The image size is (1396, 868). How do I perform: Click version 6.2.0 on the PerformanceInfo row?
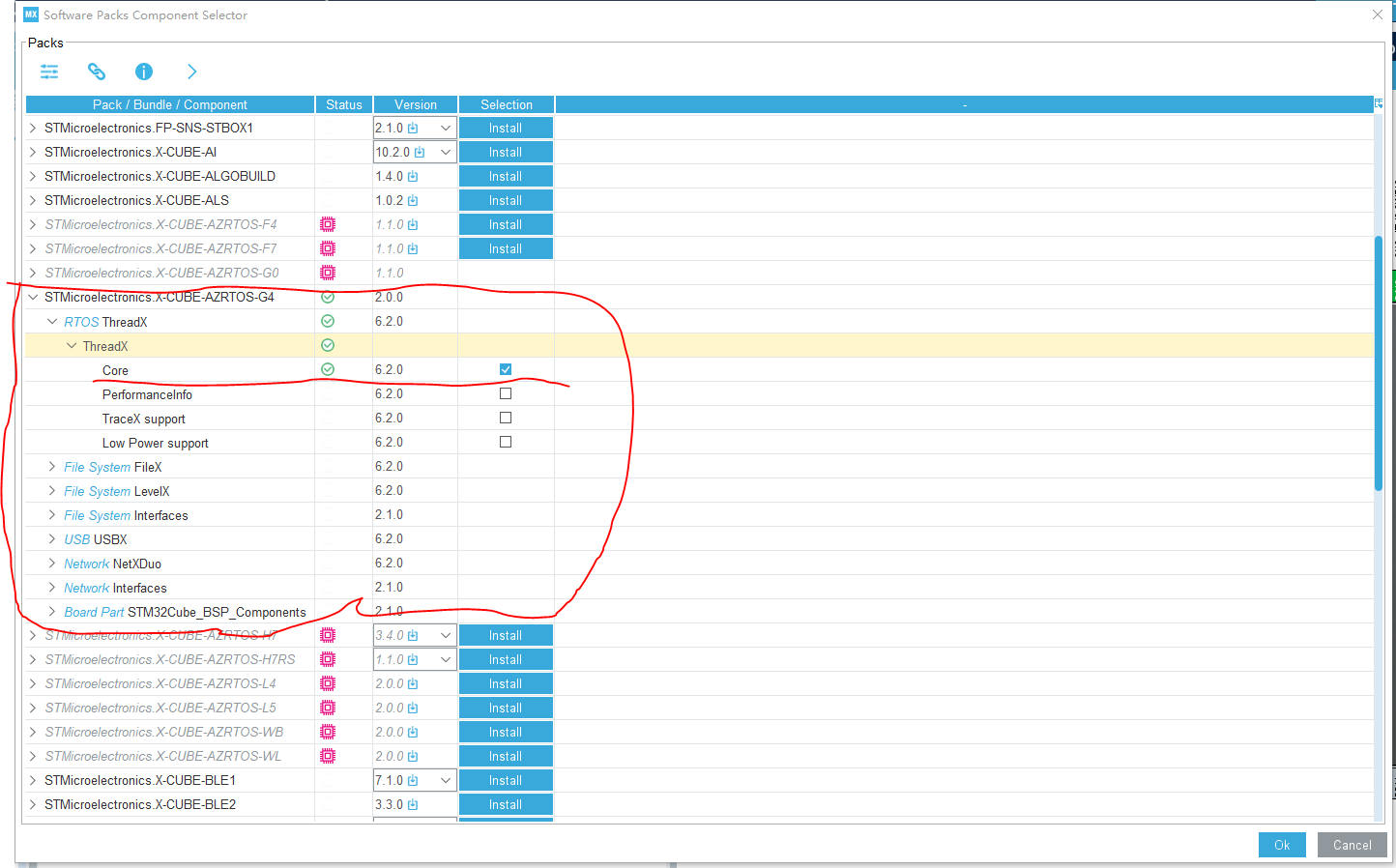pyautogui.click(x=389, y=393)
